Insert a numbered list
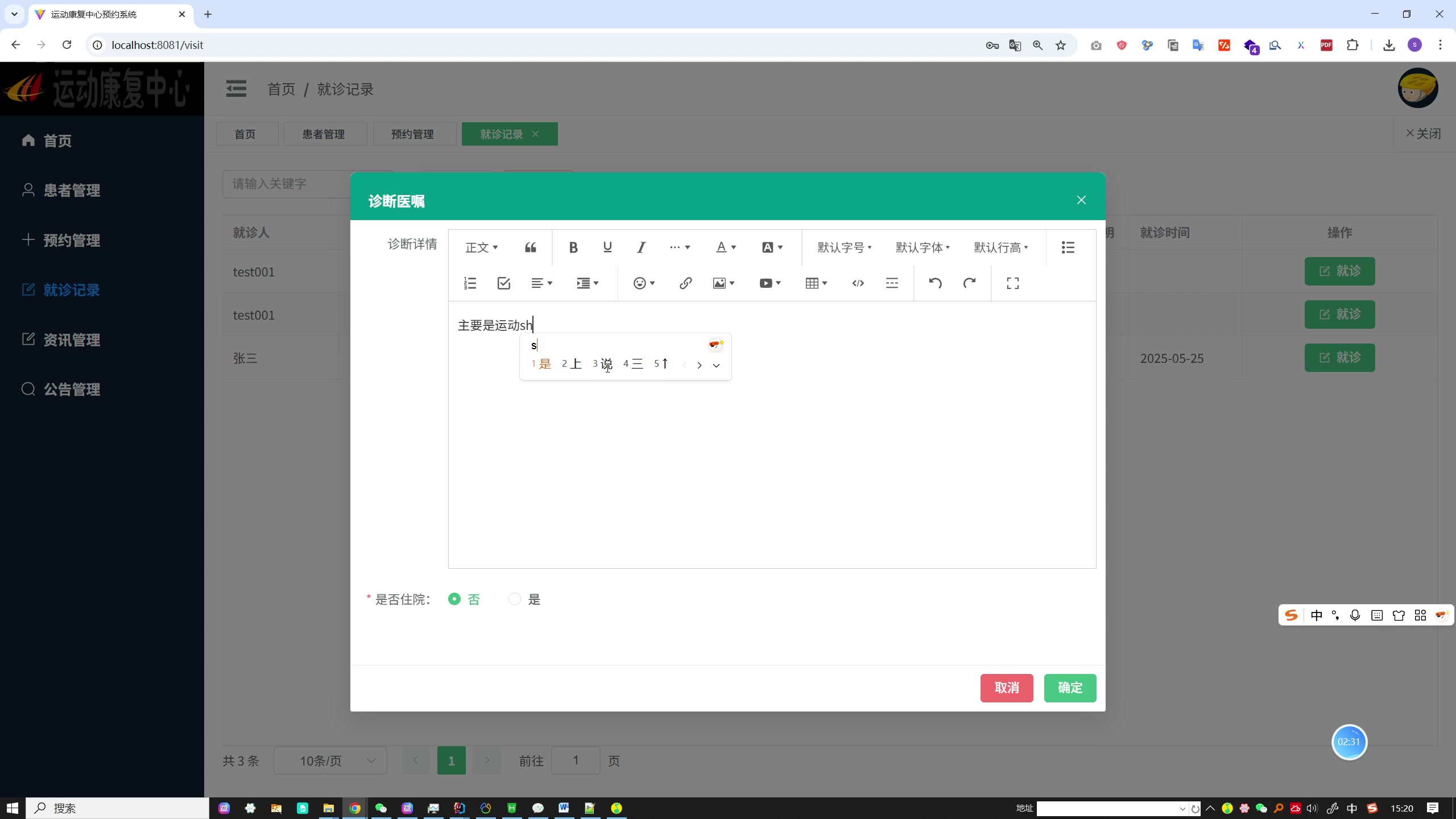Image resolution: width=1456 pixels, height=819 pixels. (x=470, y=283)
